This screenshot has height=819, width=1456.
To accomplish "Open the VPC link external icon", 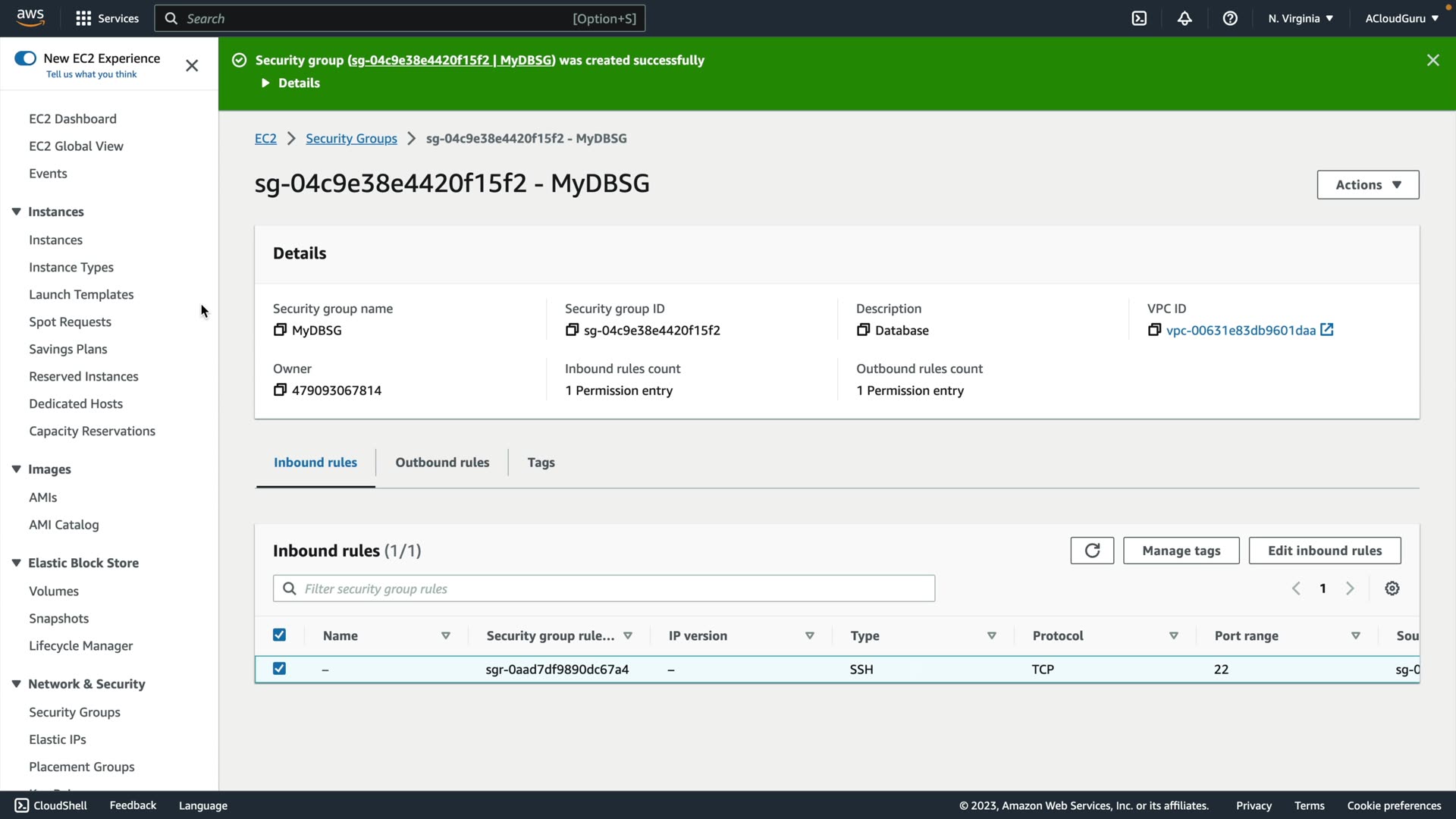I will tap(1326, 330).
